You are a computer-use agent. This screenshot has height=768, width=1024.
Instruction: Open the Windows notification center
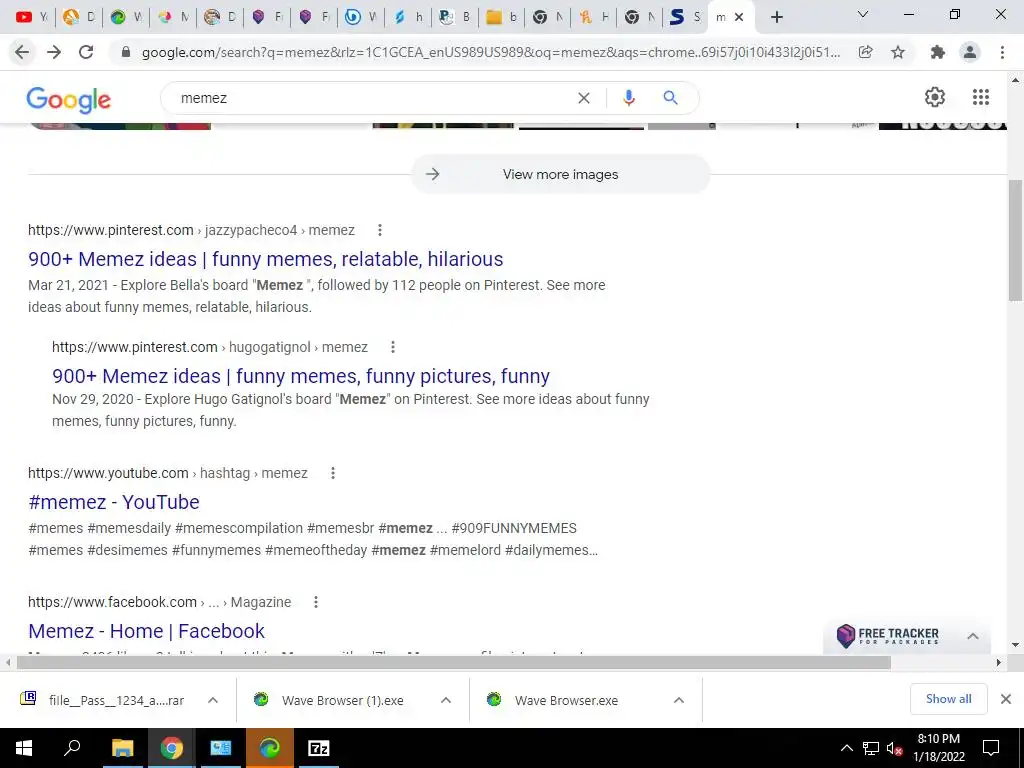click(x=991, y=748)
